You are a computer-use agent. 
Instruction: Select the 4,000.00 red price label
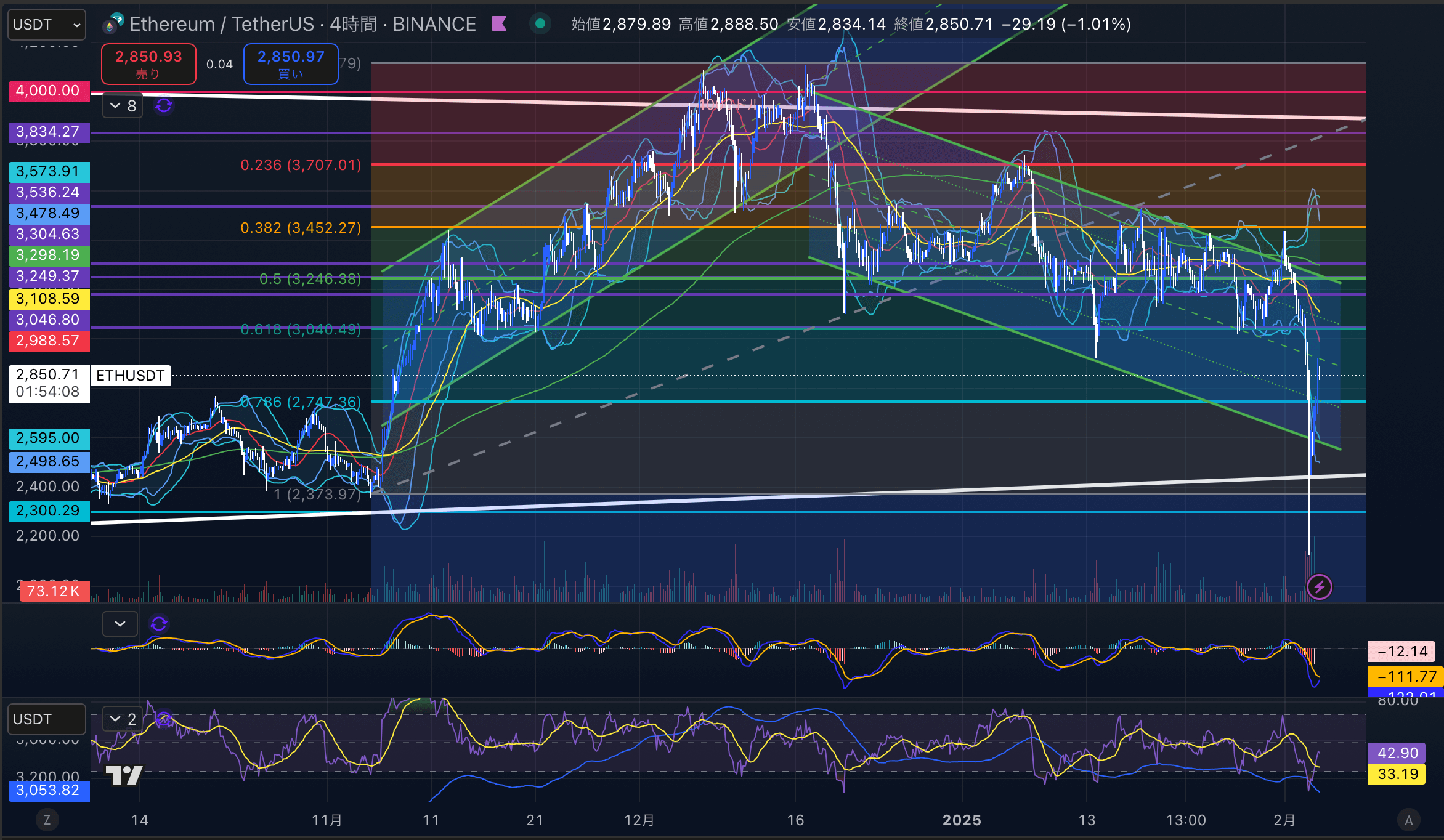pos(49,91)
